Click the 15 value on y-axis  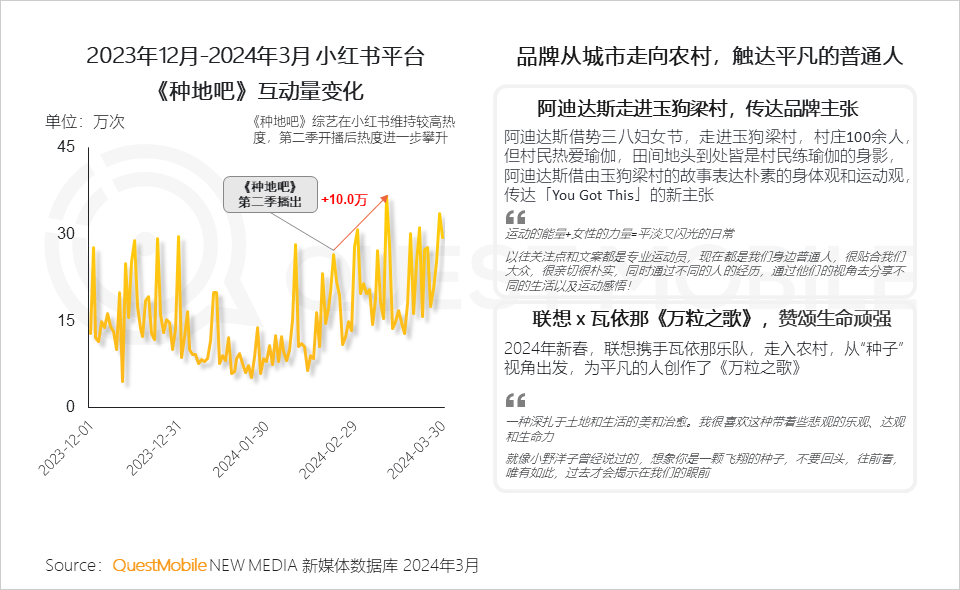coord(65,320)
